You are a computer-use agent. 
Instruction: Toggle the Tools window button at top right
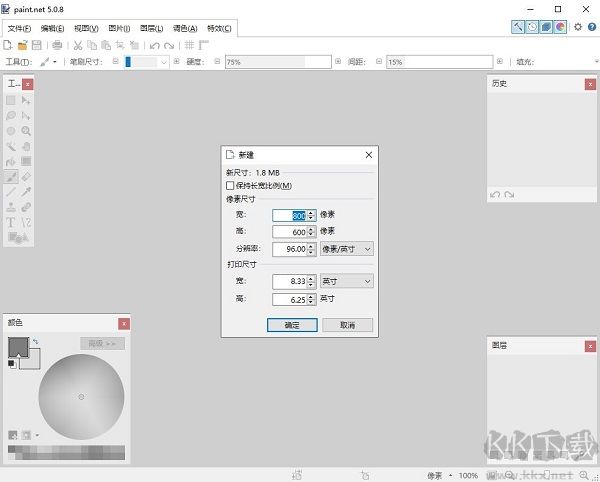(518, 27)
